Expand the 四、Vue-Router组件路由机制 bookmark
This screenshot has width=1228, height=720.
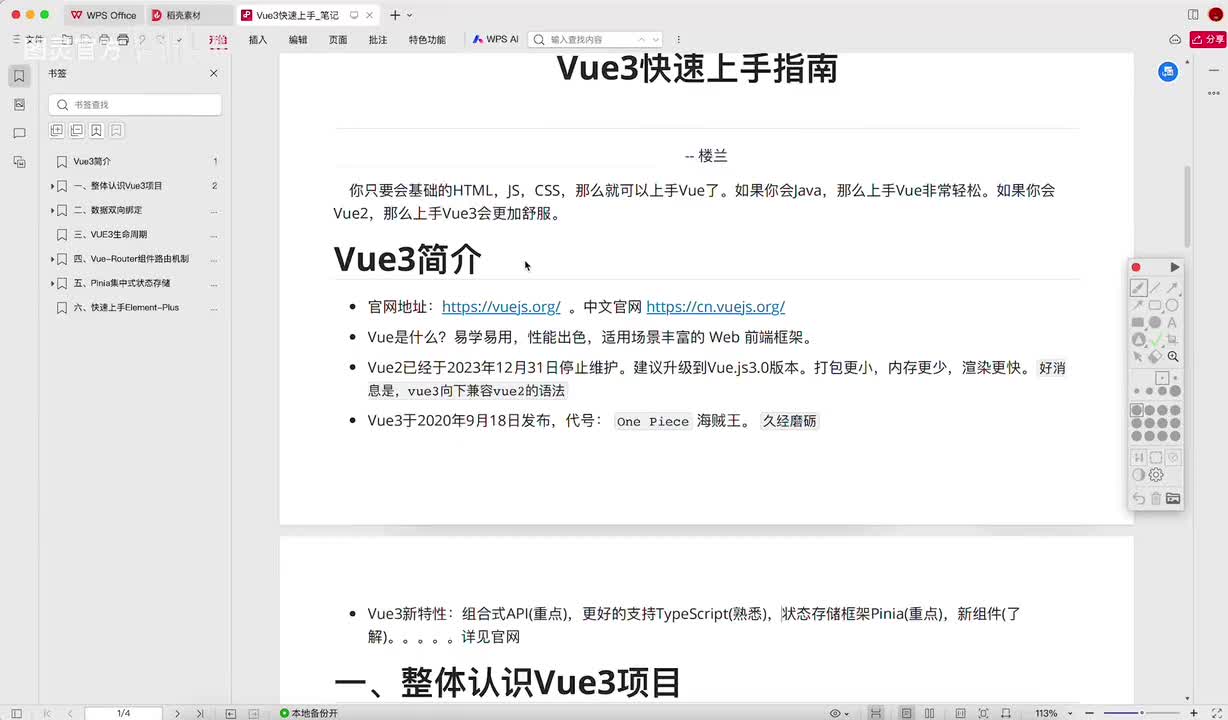pyautogui.click(x=52, y=259)
